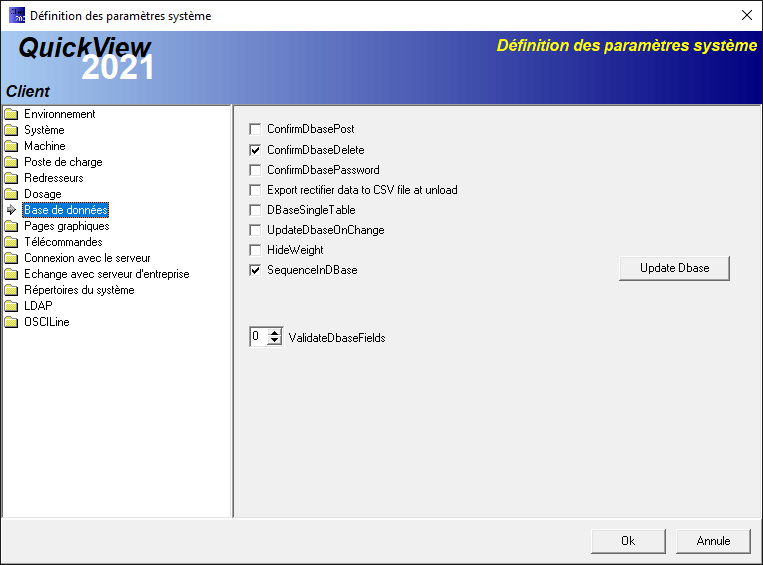763x565 pixels.
Task: Select the highlighted Base de données entry
Action: coord(66,210)
